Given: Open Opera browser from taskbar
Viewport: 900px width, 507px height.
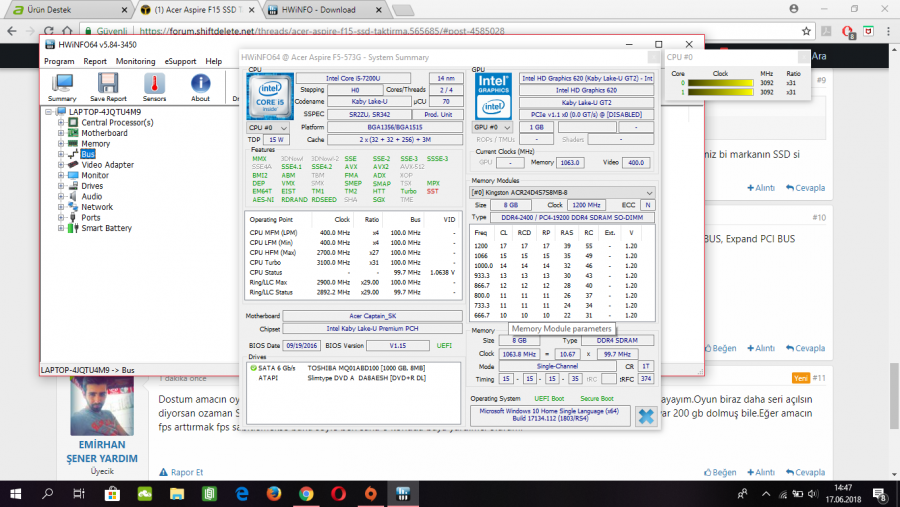Looking at the screenshot, I should coord(339,494).
